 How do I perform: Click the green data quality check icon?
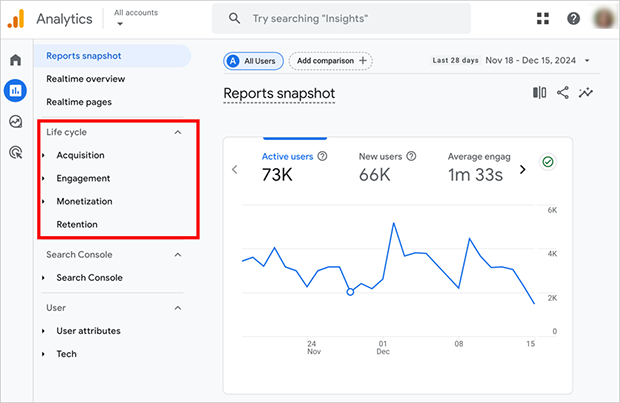tap(548, 162)
